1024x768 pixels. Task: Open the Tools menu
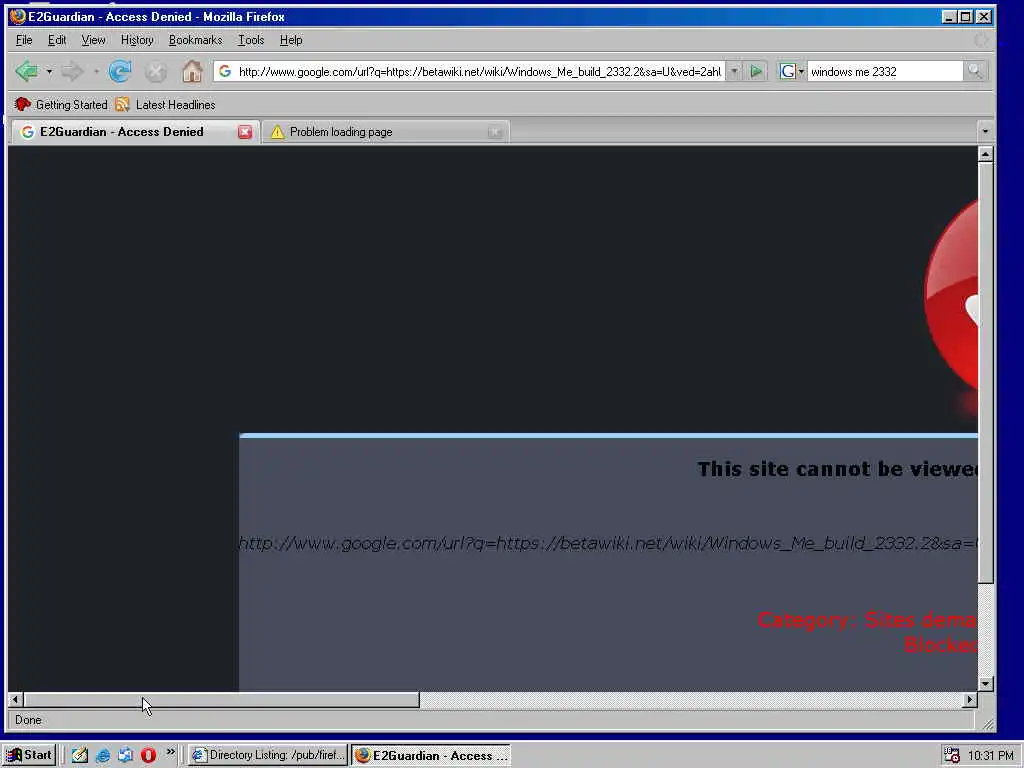[x=251, y=40]
